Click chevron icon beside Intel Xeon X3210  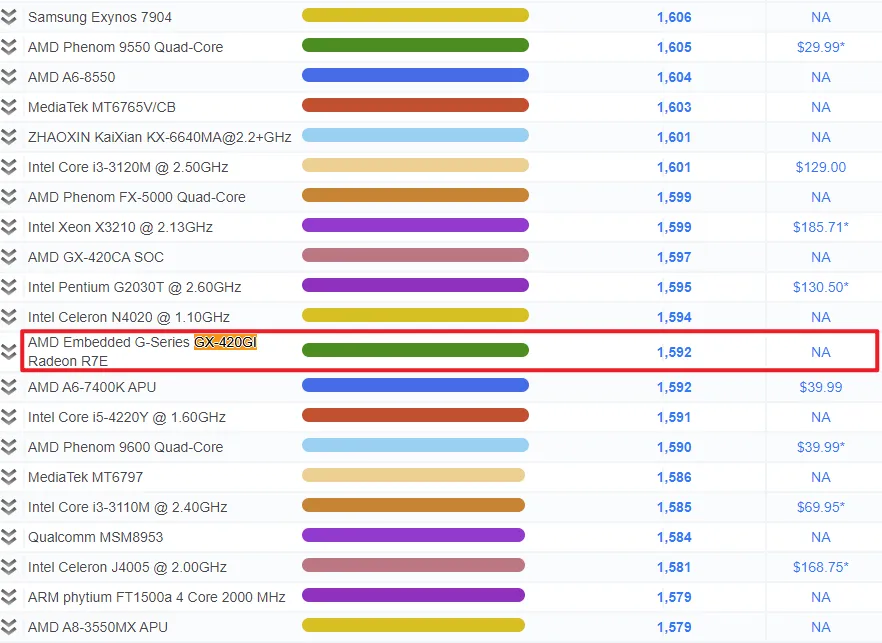coord(10,227)
